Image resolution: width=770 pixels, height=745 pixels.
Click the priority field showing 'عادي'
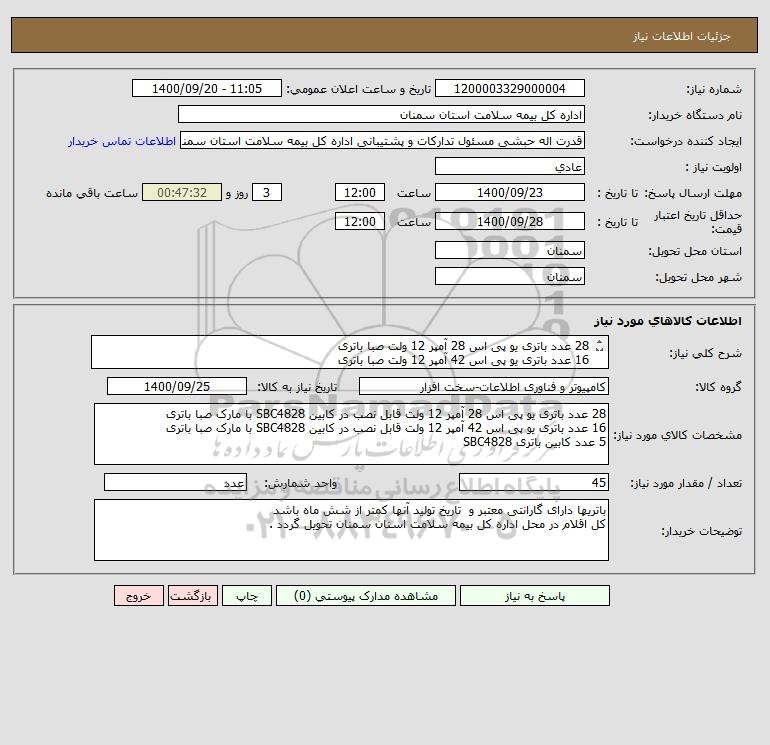[510, 166]
